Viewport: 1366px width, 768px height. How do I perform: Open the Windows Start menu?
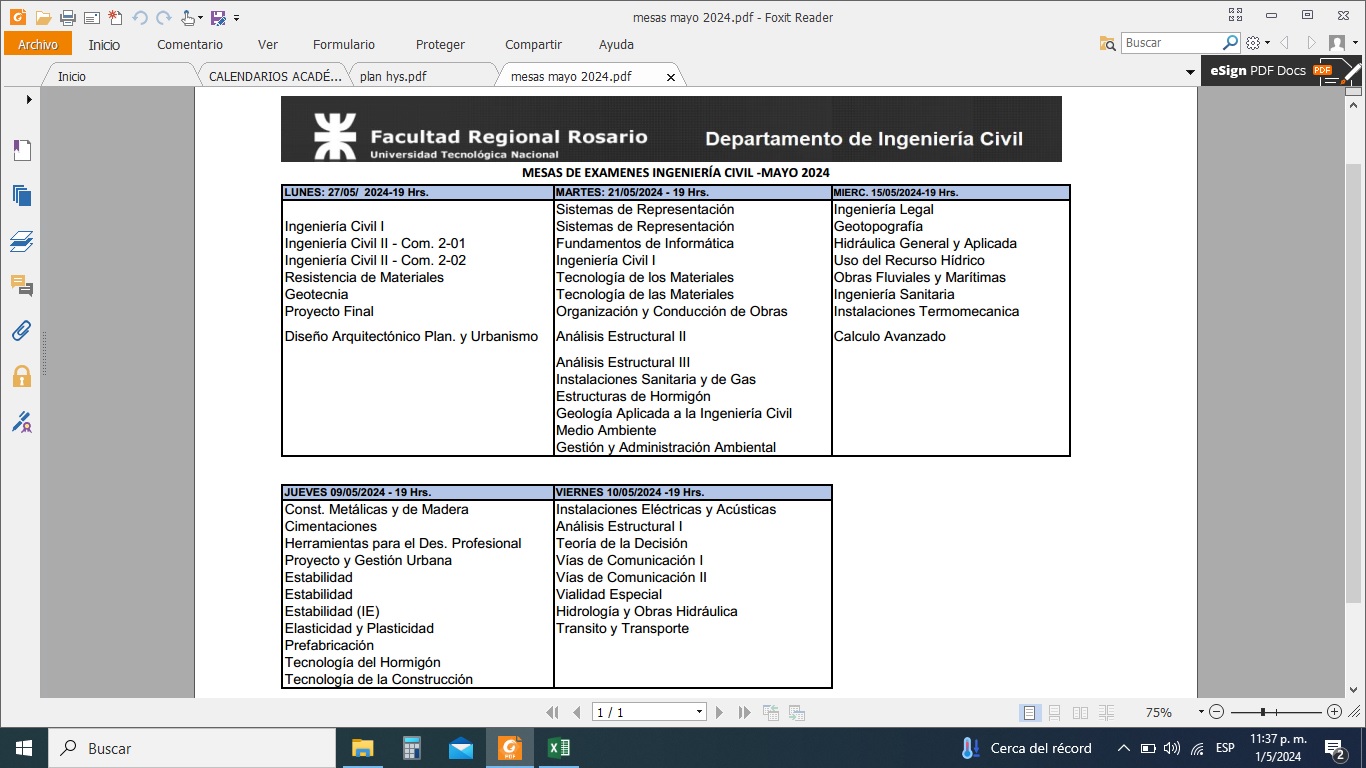23,747
